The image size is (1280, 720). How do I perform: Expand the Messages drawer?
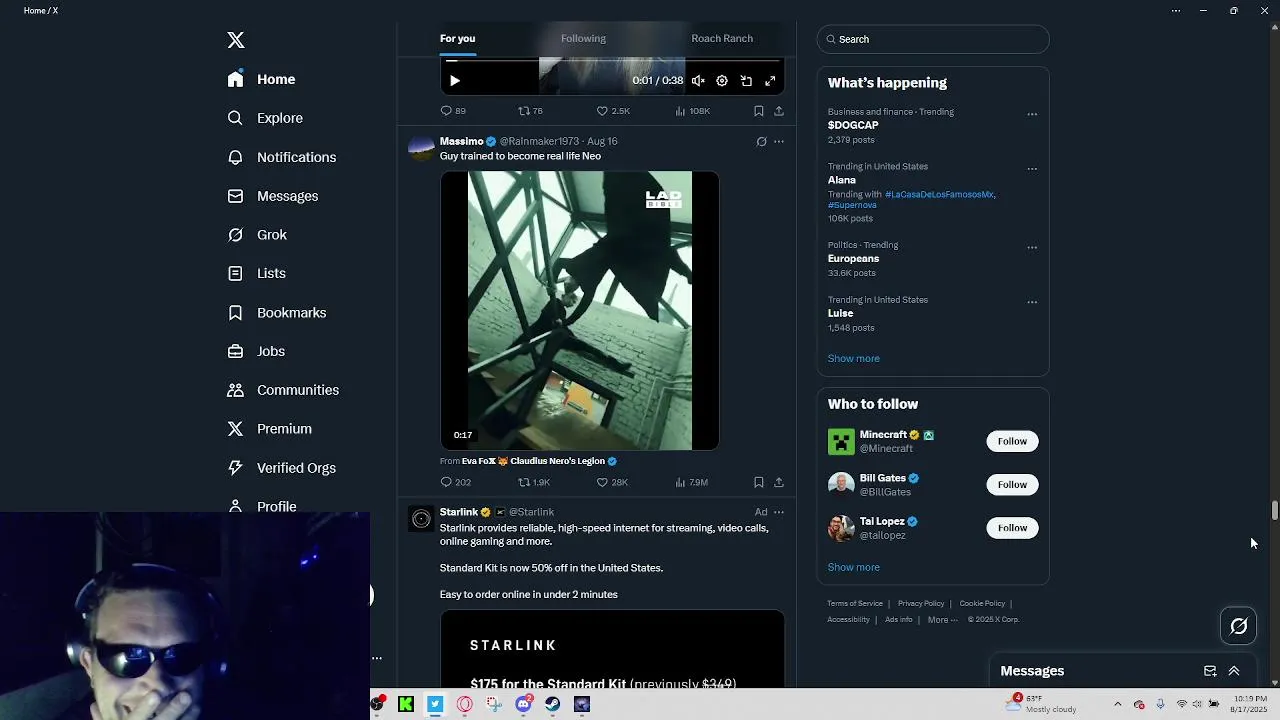pos(1234,671)
